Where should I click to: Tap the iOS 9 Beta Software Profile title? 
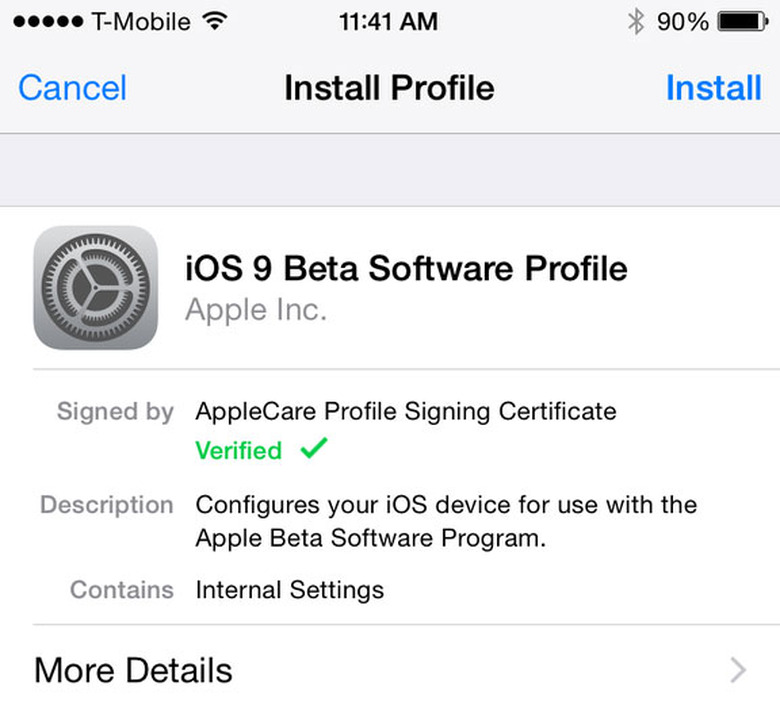[x=406, y=269]
